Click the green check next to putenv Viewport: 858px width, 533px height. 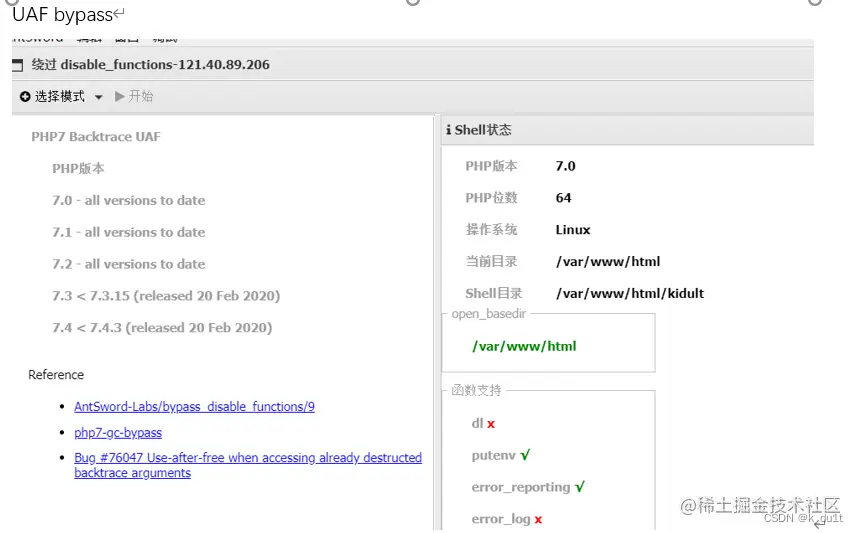[525, 455]
